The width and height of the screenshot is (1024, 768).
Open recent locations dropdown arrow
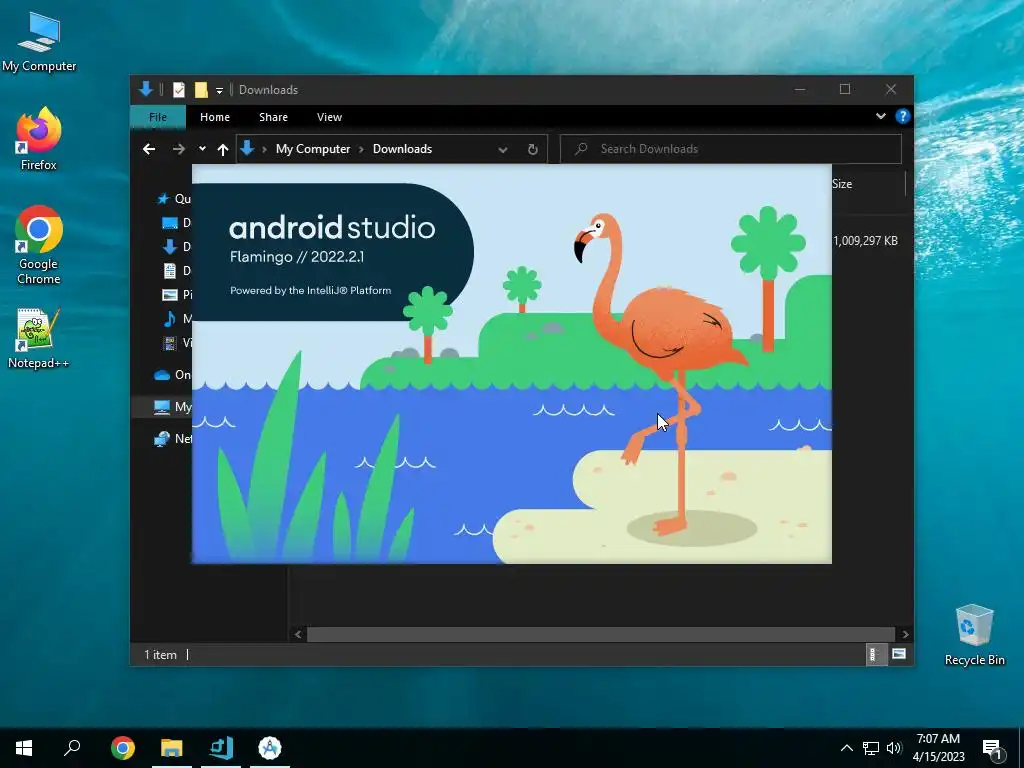point(202,149)
